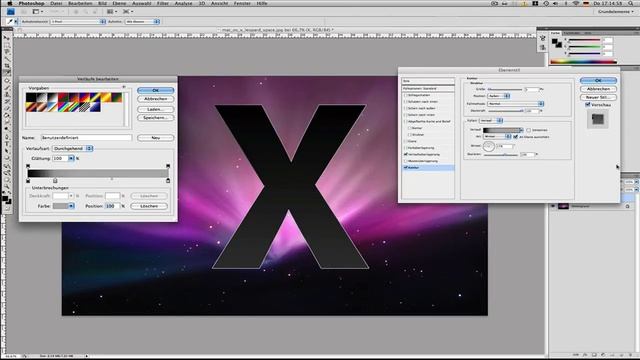Click Neuer Stil in layer style dialog

(598, 97)
